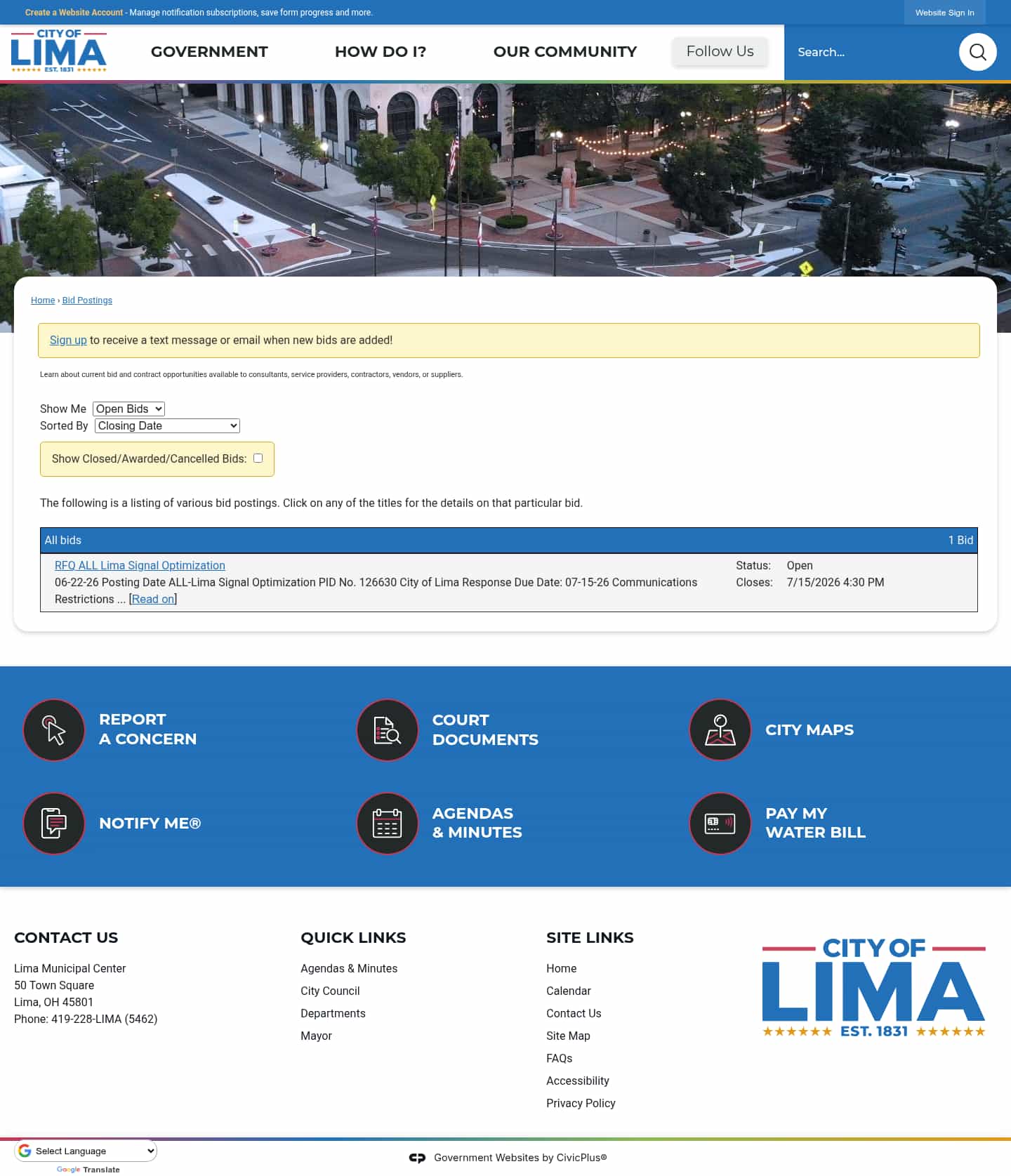
Task: Open the Sorted By Closing Date dropdown
Action: 167,425
